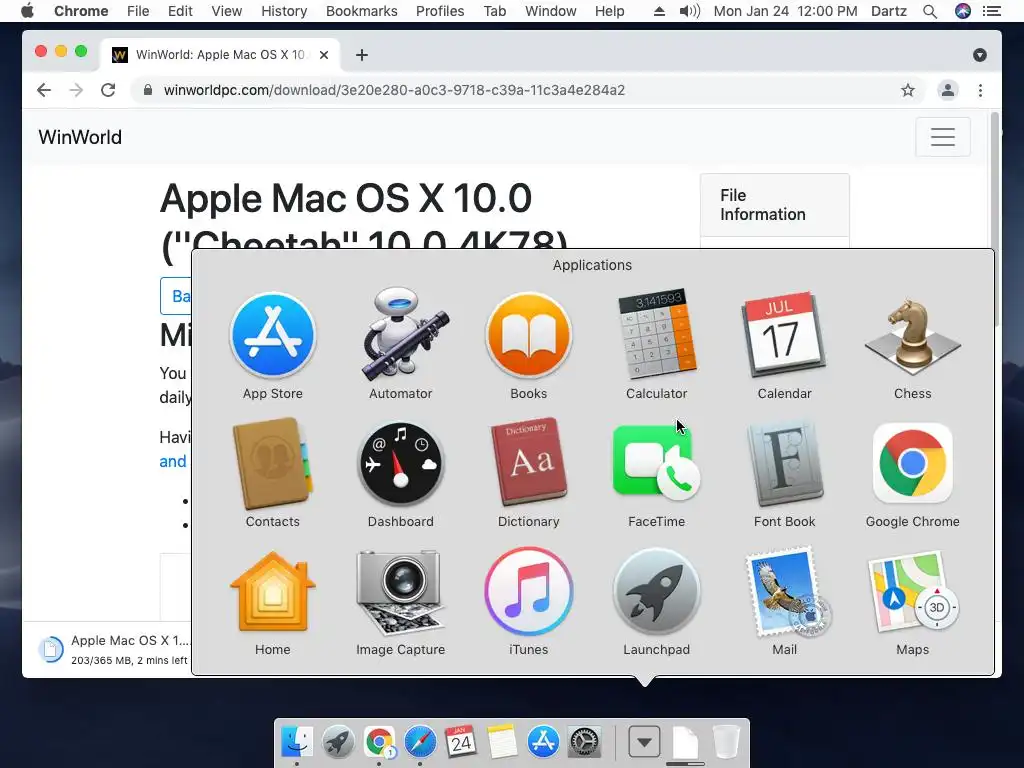The height and width of the screenshot is (768, 1024).
Task: Open the Trash in the Dock
Action: pos(726,742)
